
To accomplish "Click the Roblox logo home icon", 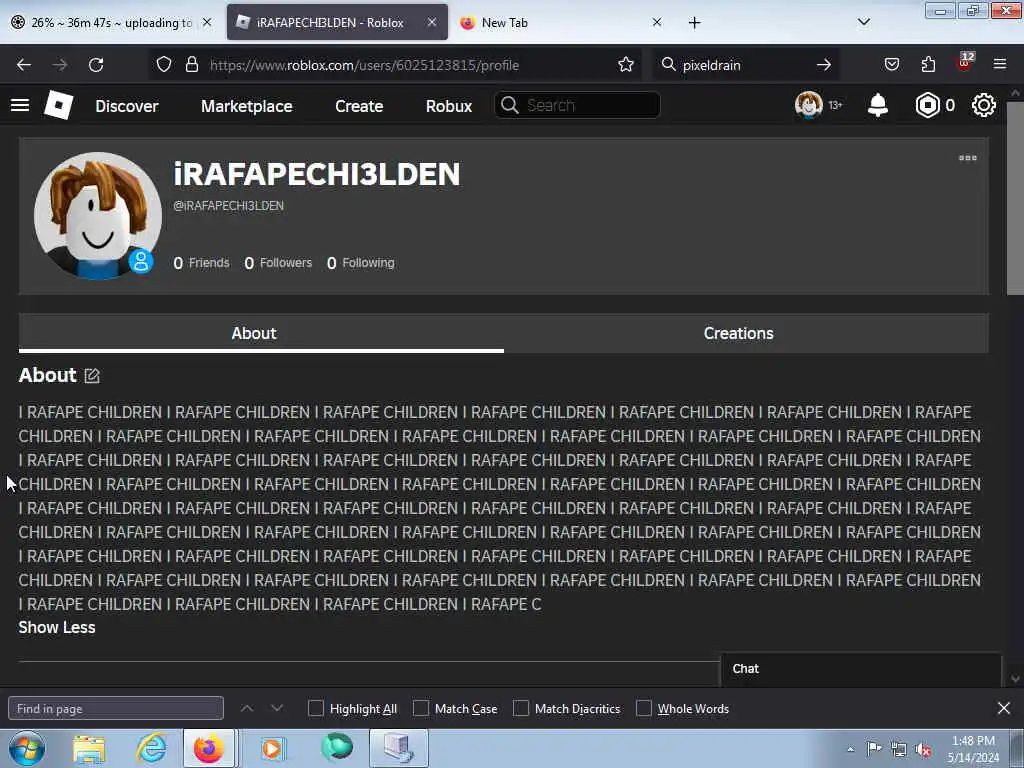I will tap(59, 105).
